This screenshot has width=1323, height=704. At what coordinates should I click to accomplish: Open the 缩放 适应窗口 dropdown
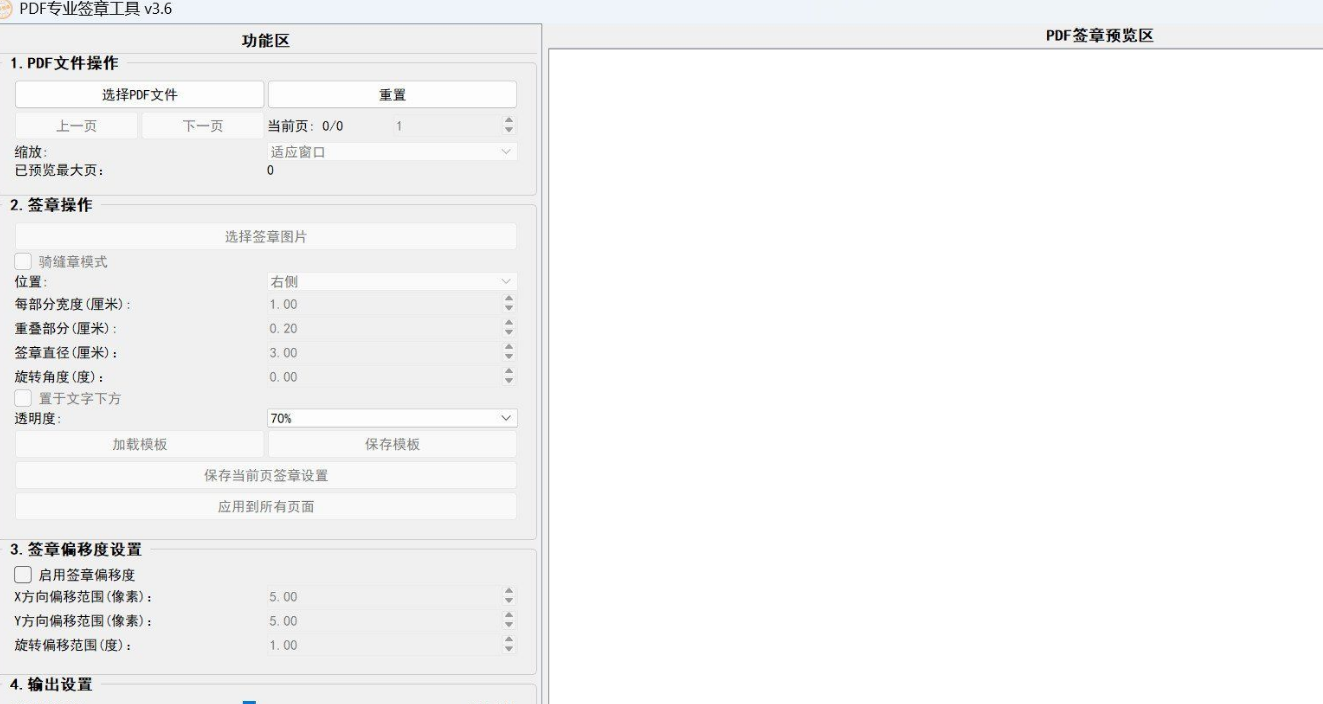[392, 153]
